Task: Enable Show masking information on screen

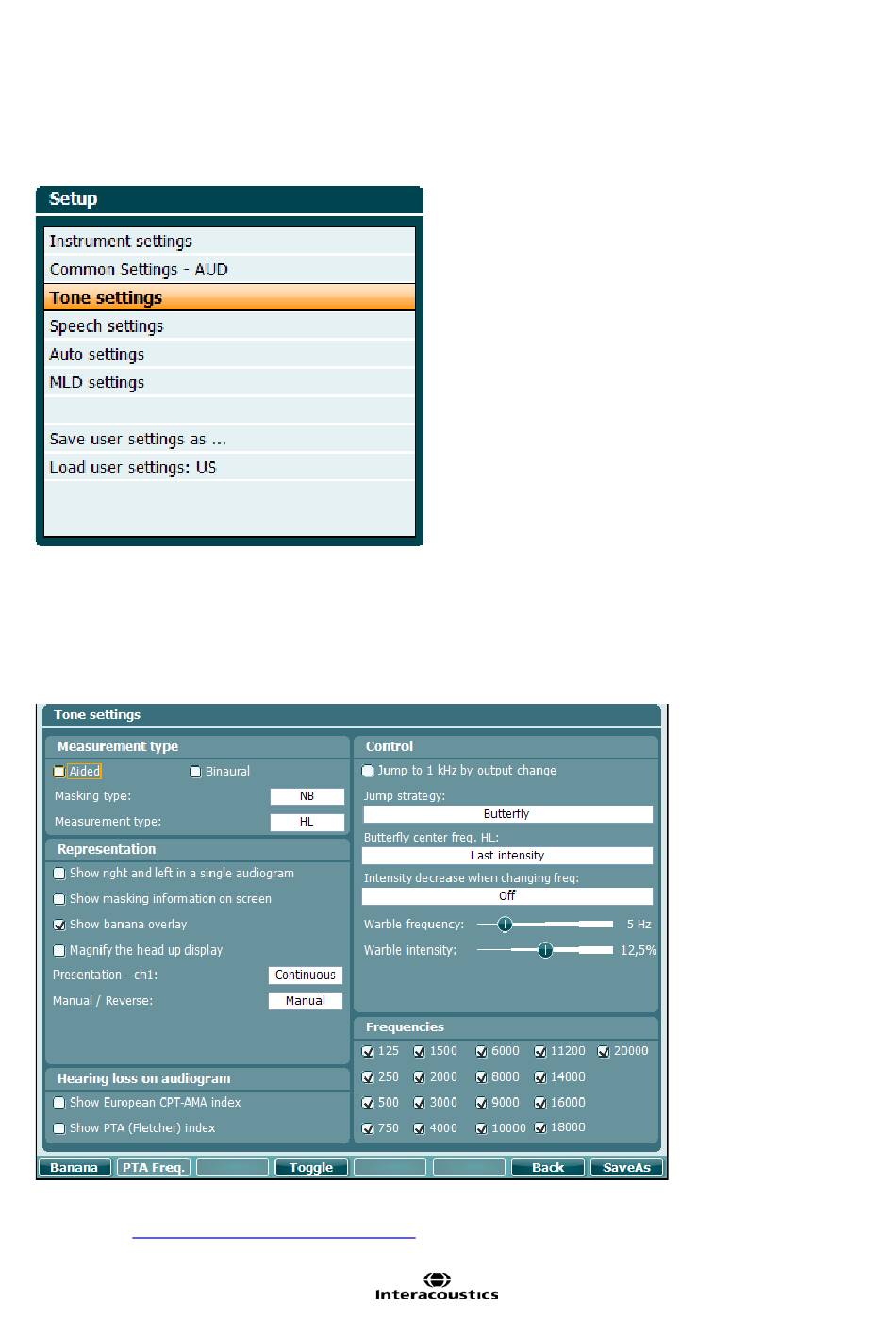Action: tap(59, 899)
